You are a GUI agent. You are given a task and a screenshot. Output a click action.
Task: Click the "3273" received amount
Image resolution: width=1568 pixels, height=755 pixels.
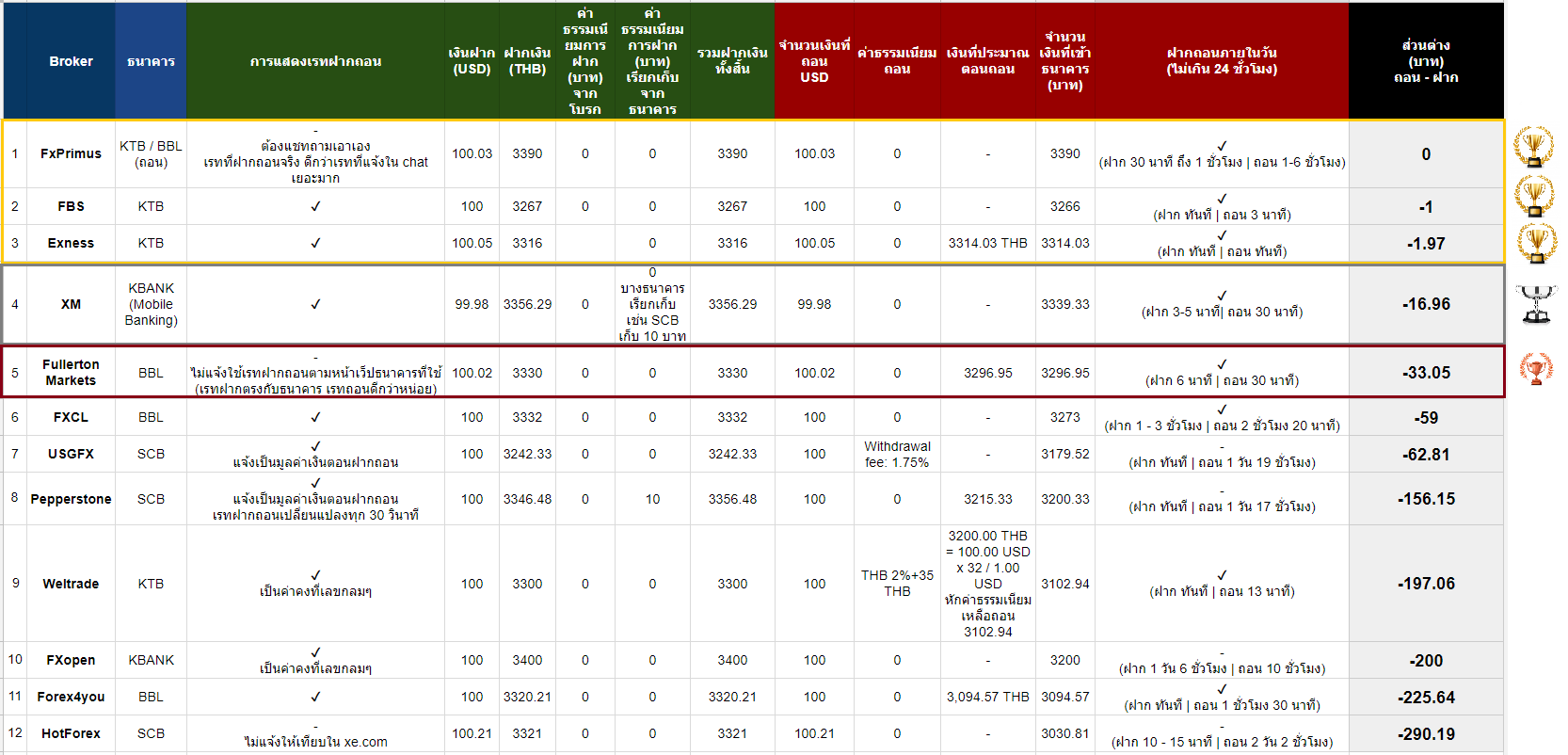(x=1064, y=417)
